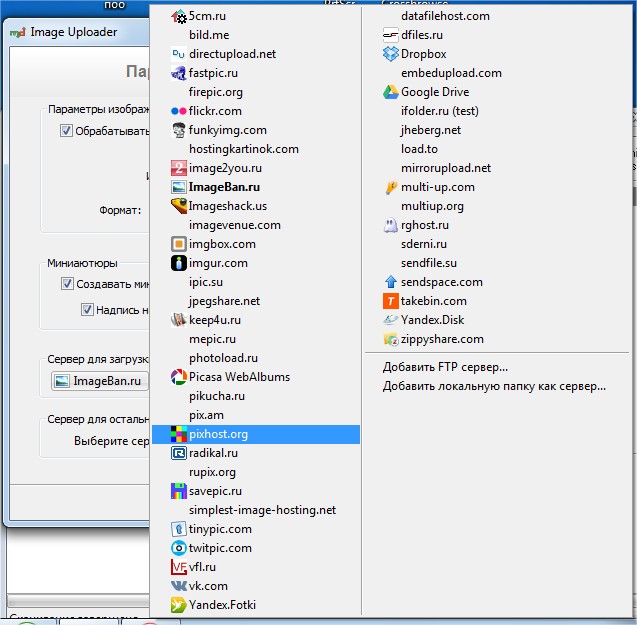Click the Google Drive triangle icon
Viewport: 637px width, 625px height.
coord(391,92)
